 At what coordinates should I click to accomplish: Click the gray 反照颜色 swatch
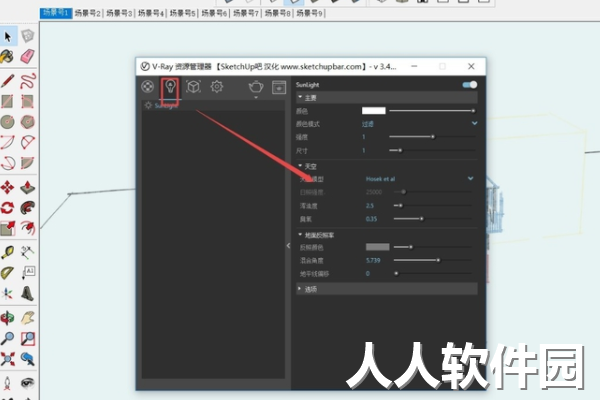tap(377, 247)
